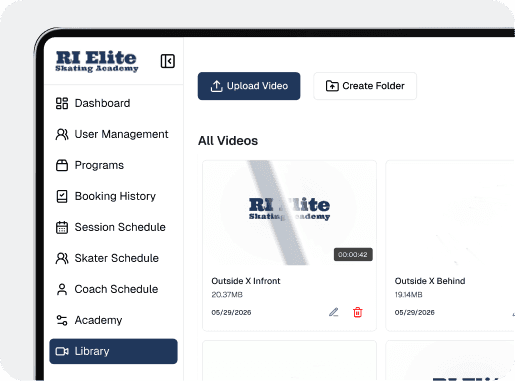Click the Outside X Infront title
The image size is (515, 381).
coord(246,281)
